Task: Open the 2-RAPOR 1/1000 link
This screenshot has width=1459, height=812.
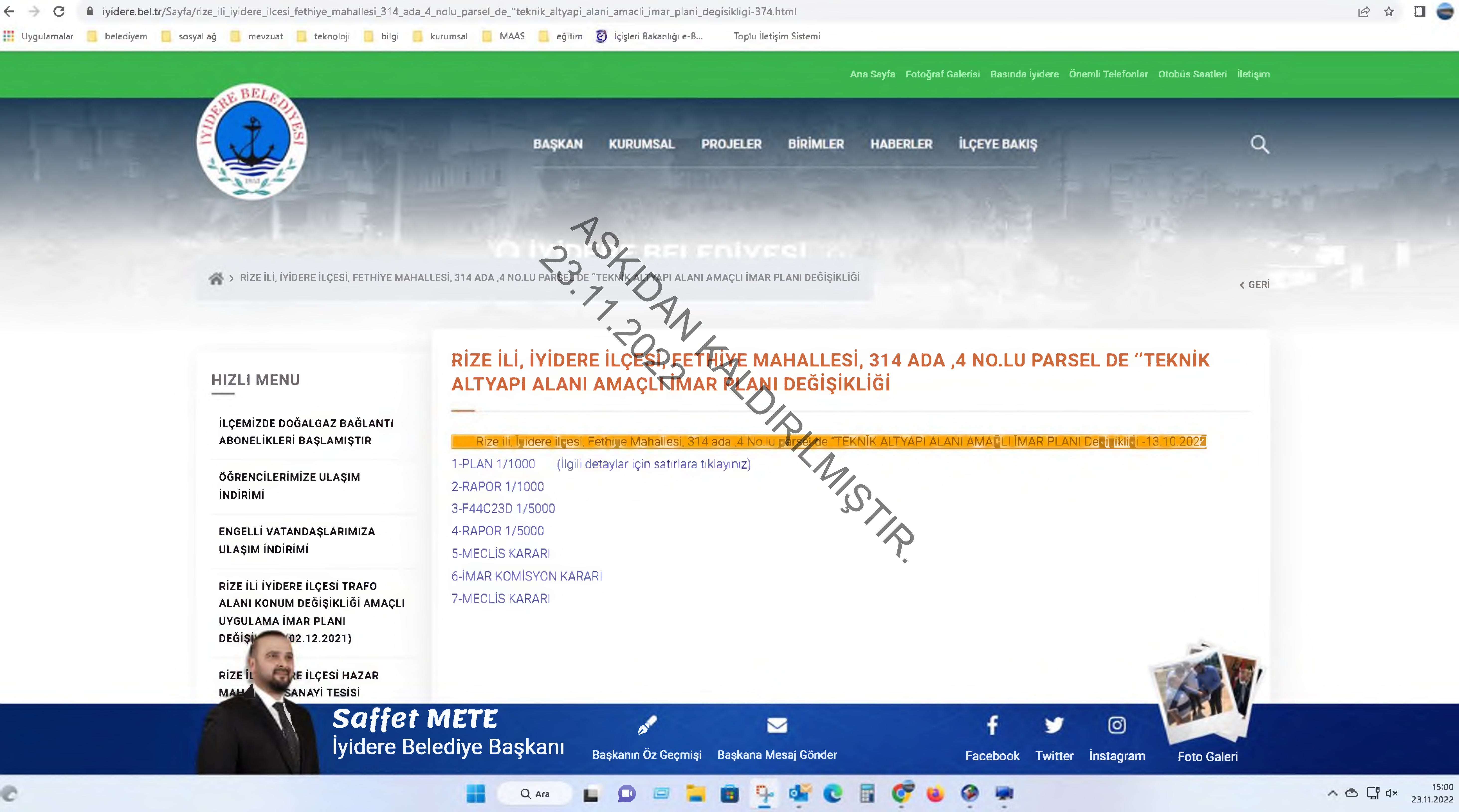Action: click(497, 486)
